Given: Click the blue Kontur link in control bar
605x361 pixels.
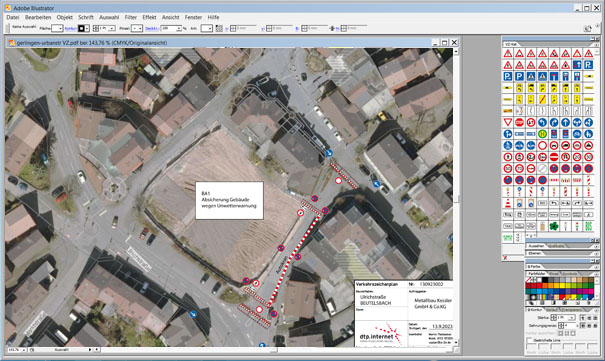Looking at the screenshot, I should coord(71,28).
